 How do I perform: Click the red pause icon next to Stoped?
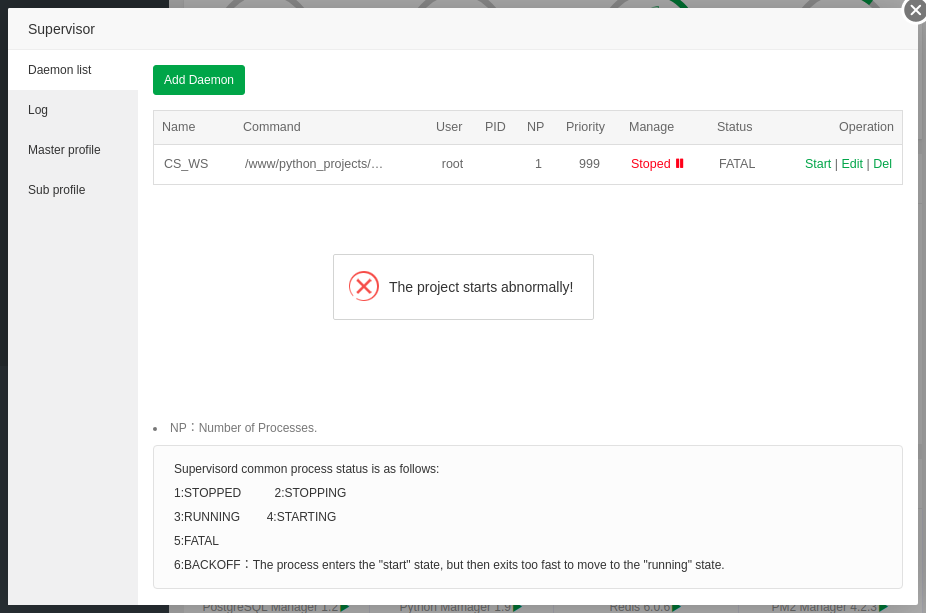[680, 164]
